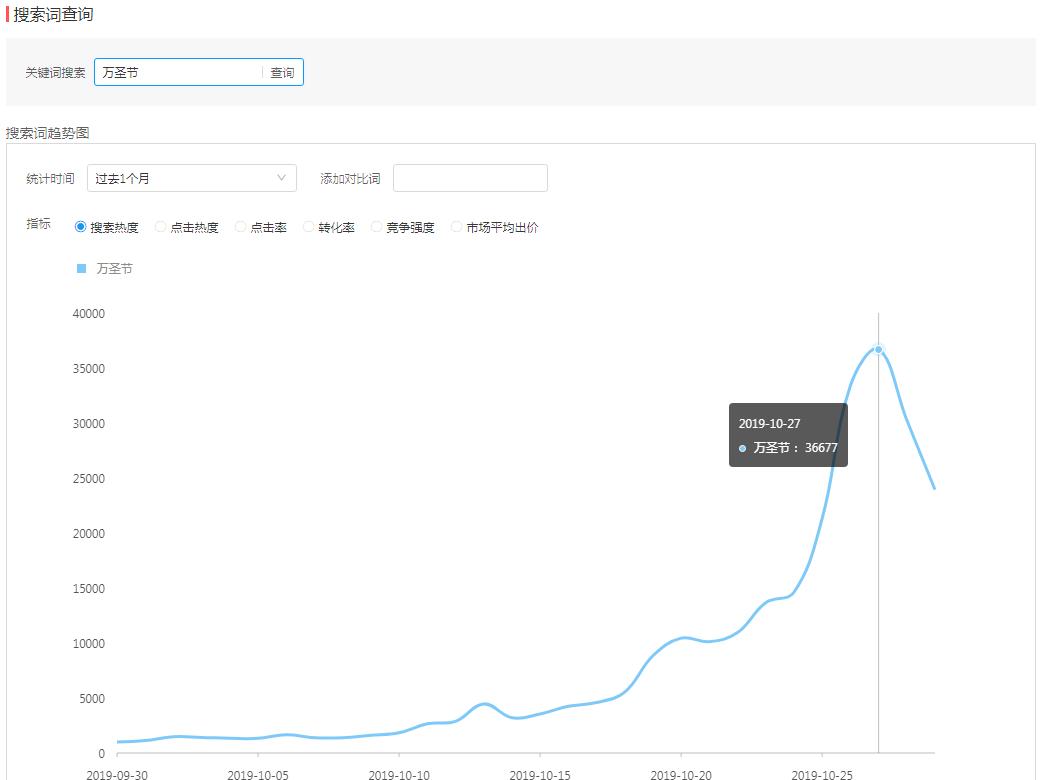The image size is (1044, 780).
Task: Click the 2019-10-20 x-axis label
Action: (x=681, y=775)
